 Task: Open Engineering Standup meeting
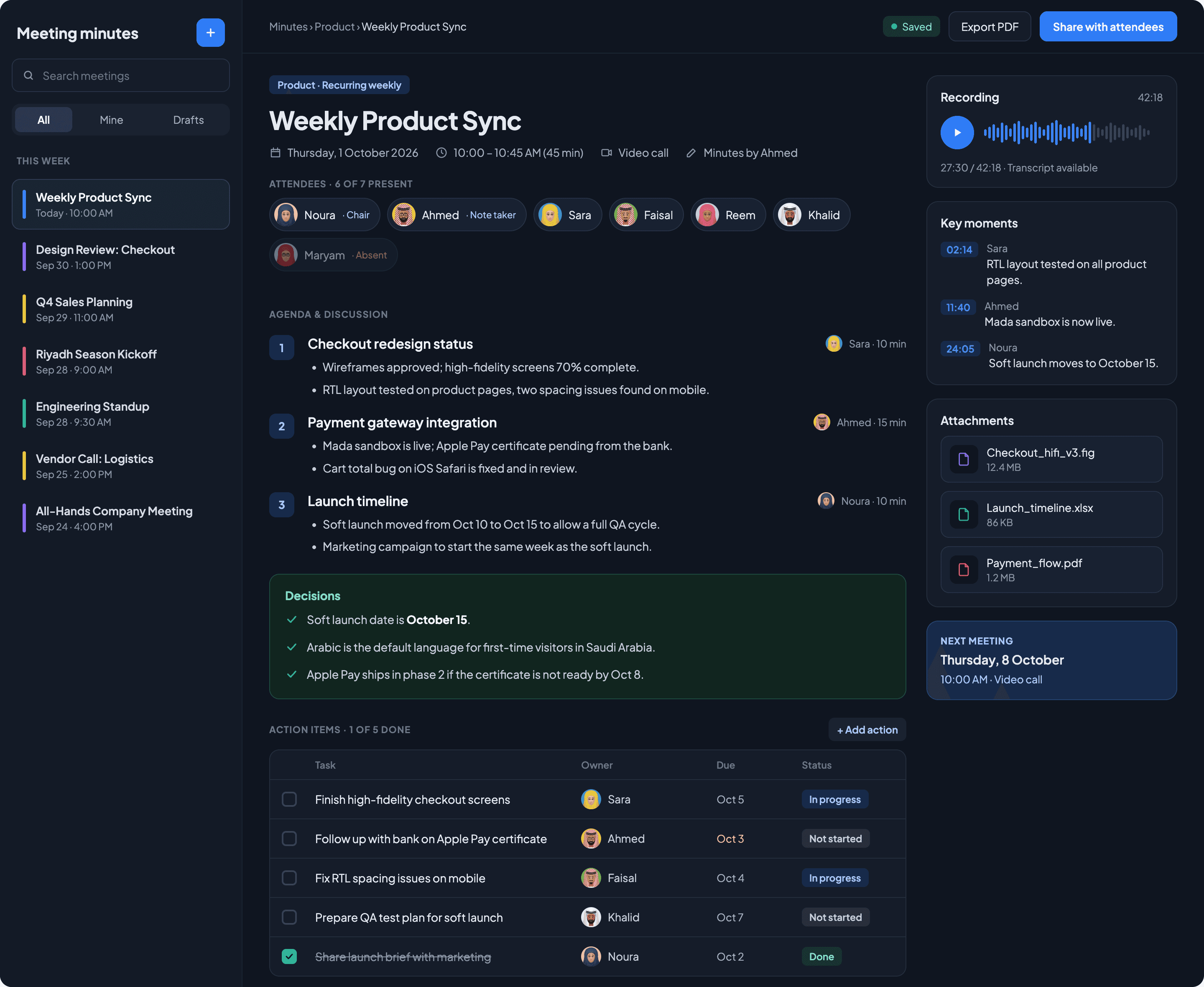[x=120, y=414]
